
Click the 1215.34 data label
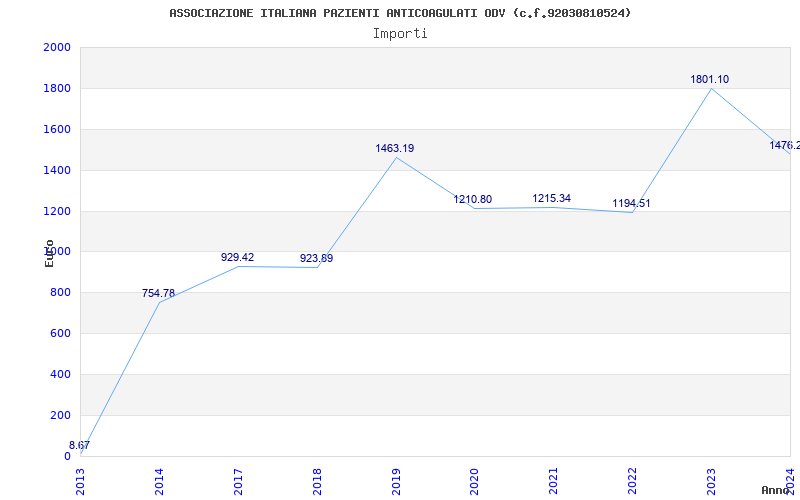pyautogui.click(x=552, y=198)
